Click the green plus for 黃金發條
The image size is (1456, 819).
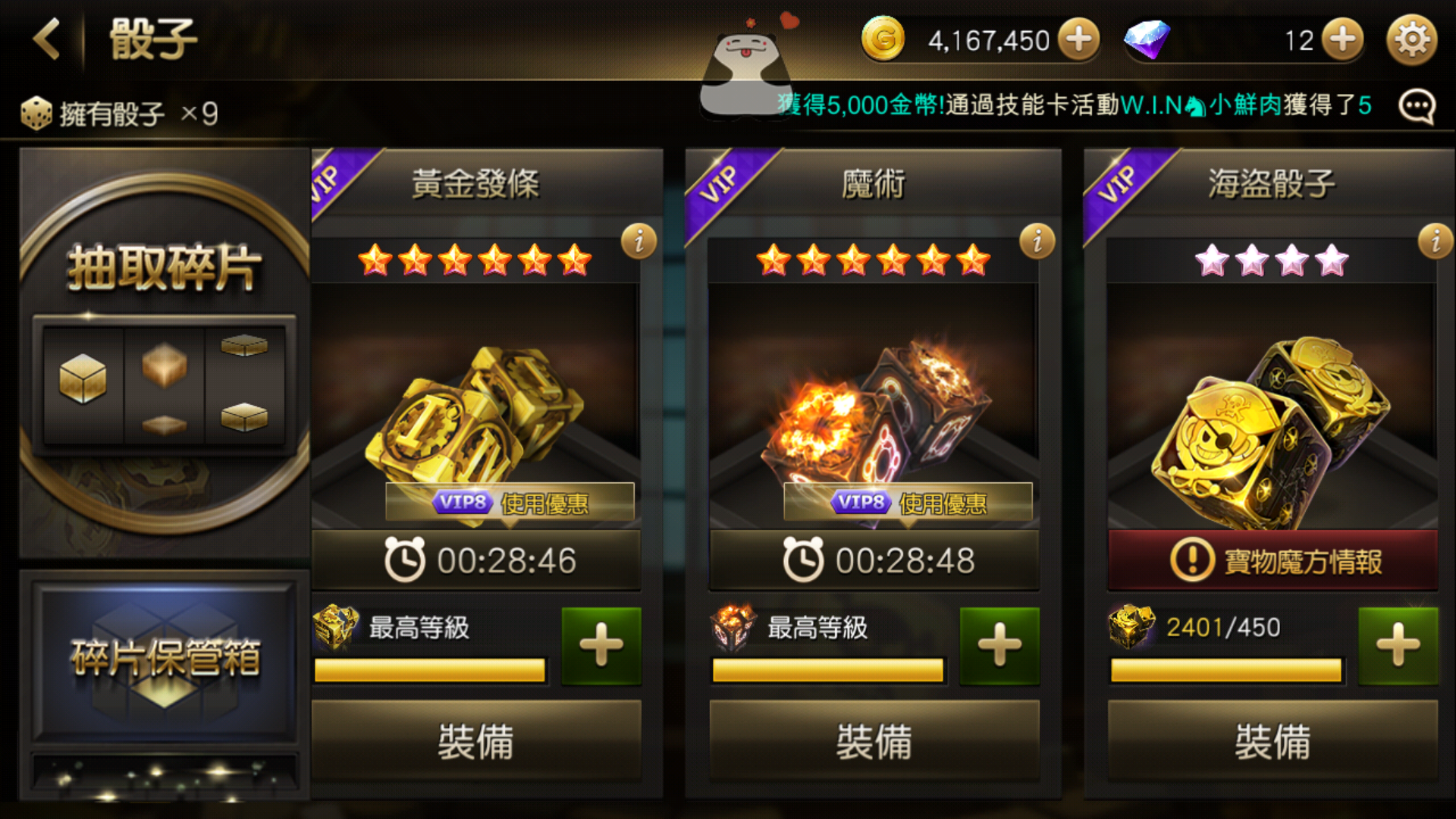[x=601, y=646]
